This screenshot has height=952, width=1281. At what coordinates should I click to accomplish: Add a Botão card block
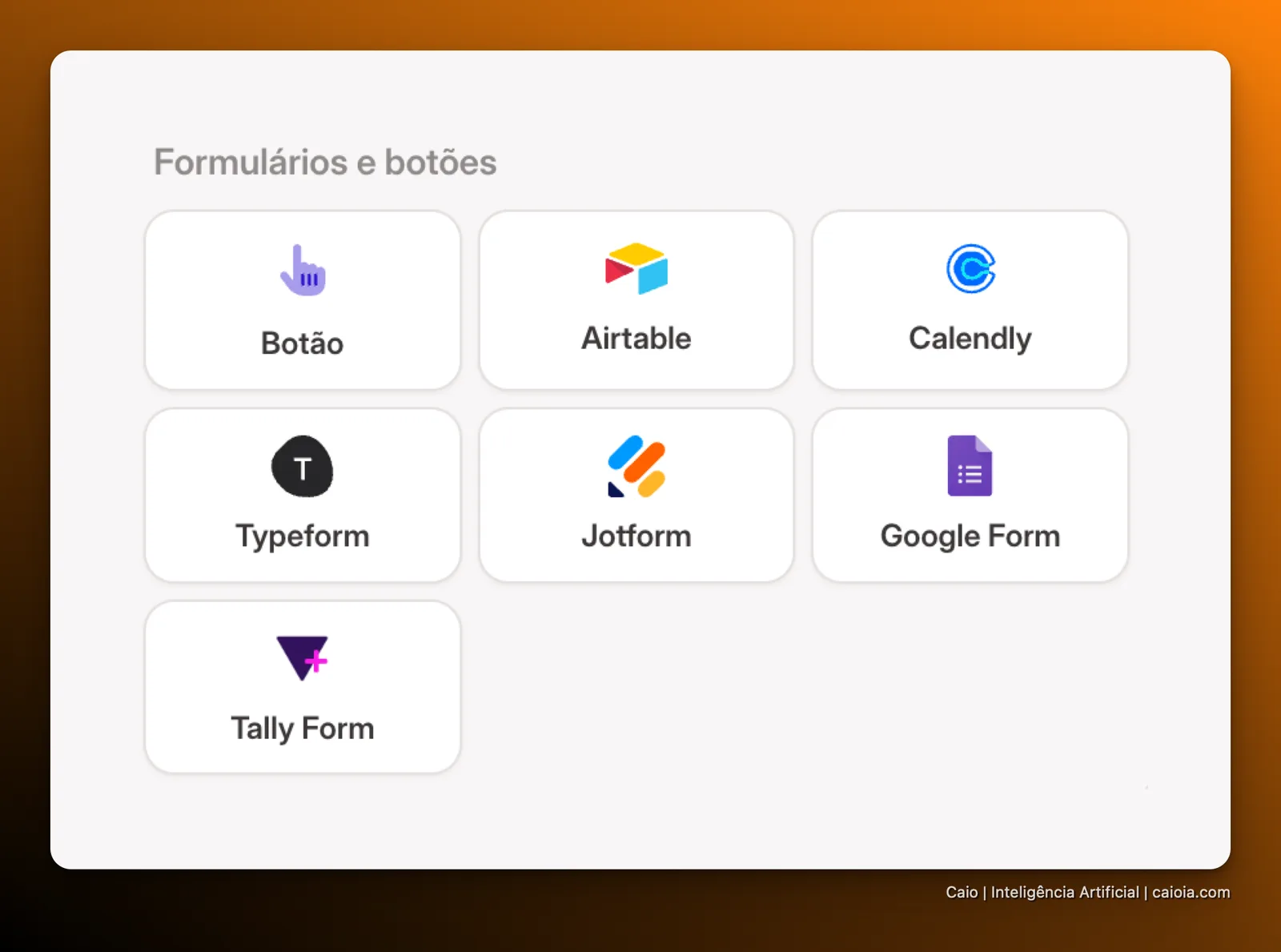click(303, 300)
